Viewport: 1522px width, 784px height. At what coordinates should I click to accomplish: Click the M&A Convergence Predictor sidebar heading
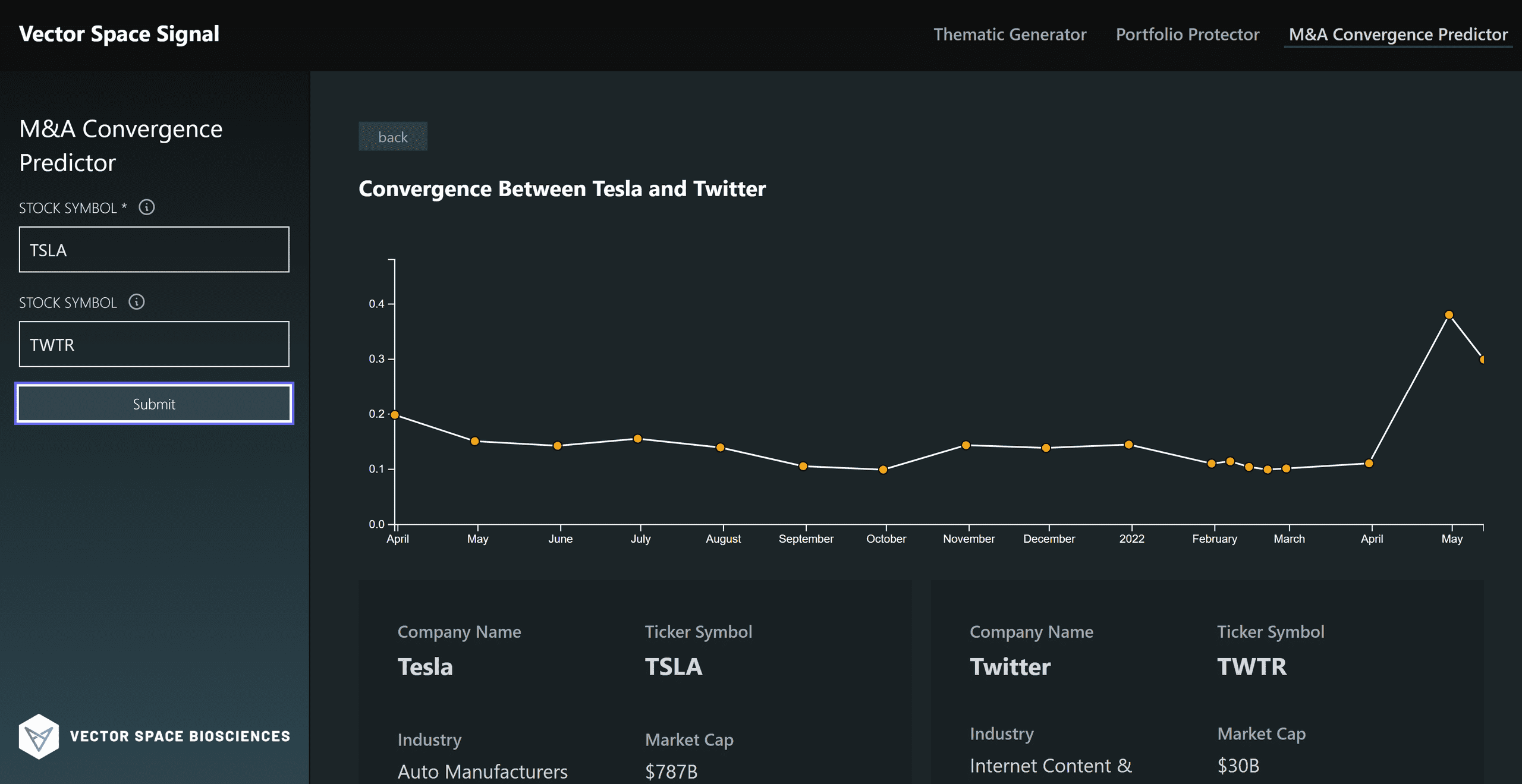click(x=121, y=146)
